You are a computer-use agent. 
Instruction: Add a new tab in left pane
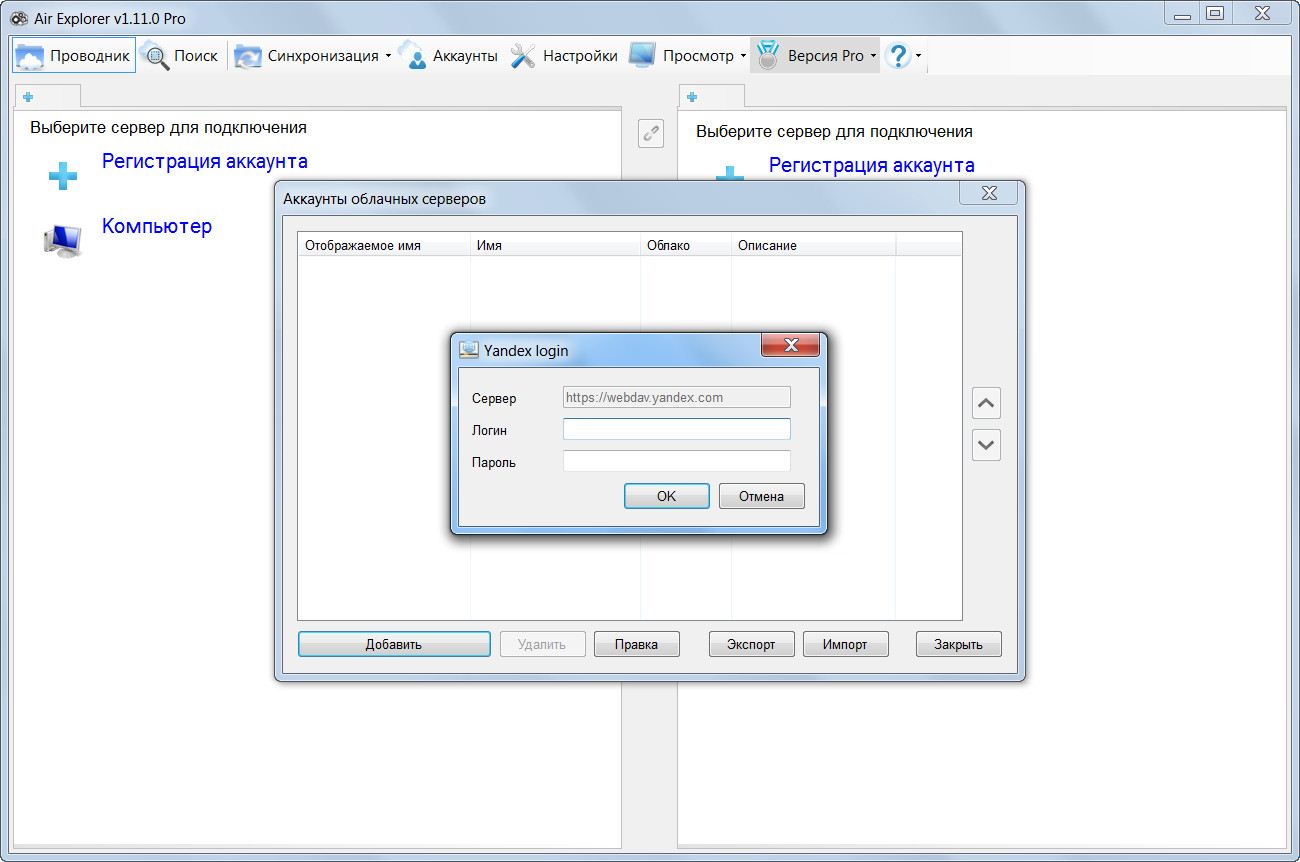(28, 97)
